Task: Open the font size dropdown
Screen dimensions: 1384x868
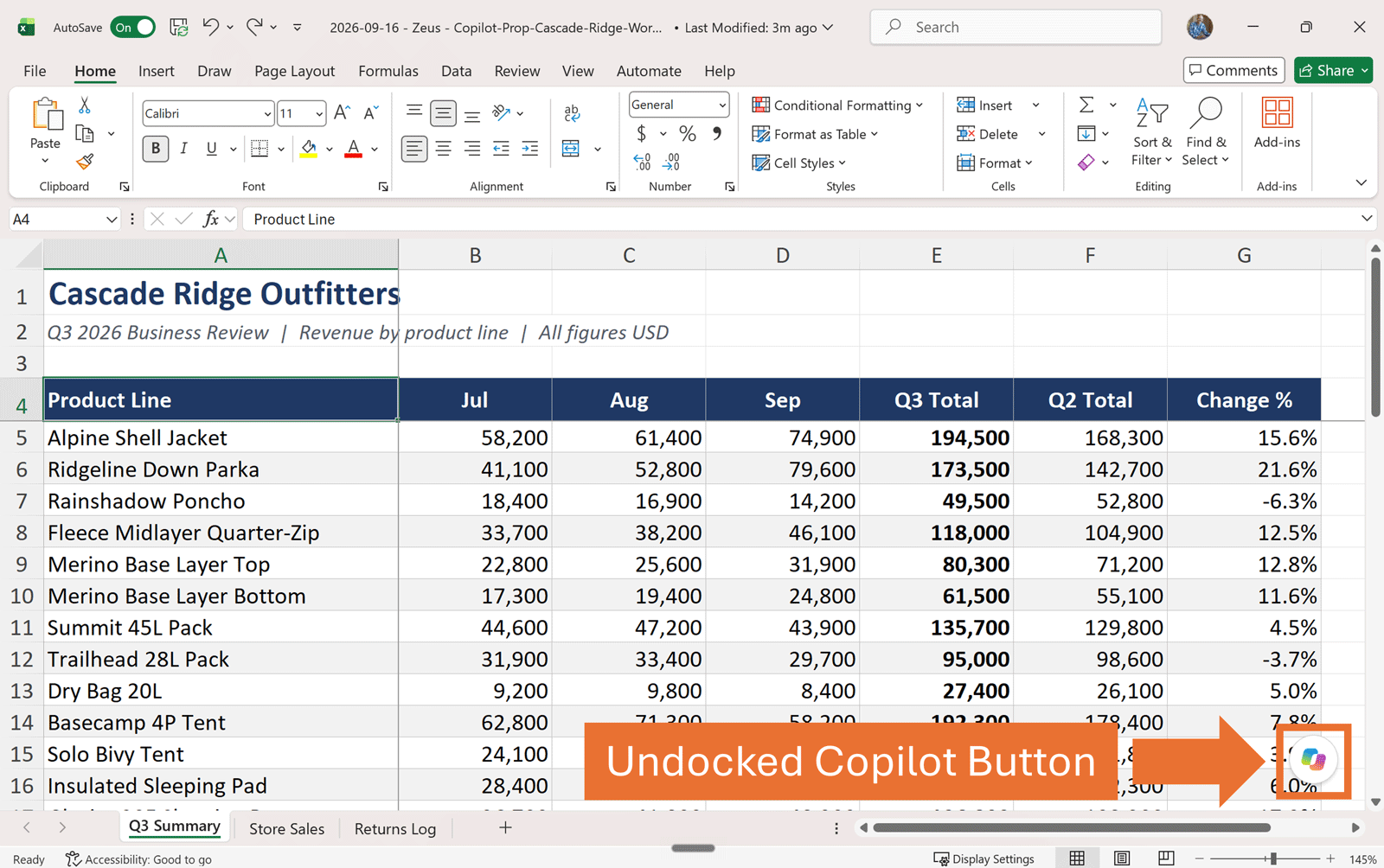Action: tap(319, 113)
